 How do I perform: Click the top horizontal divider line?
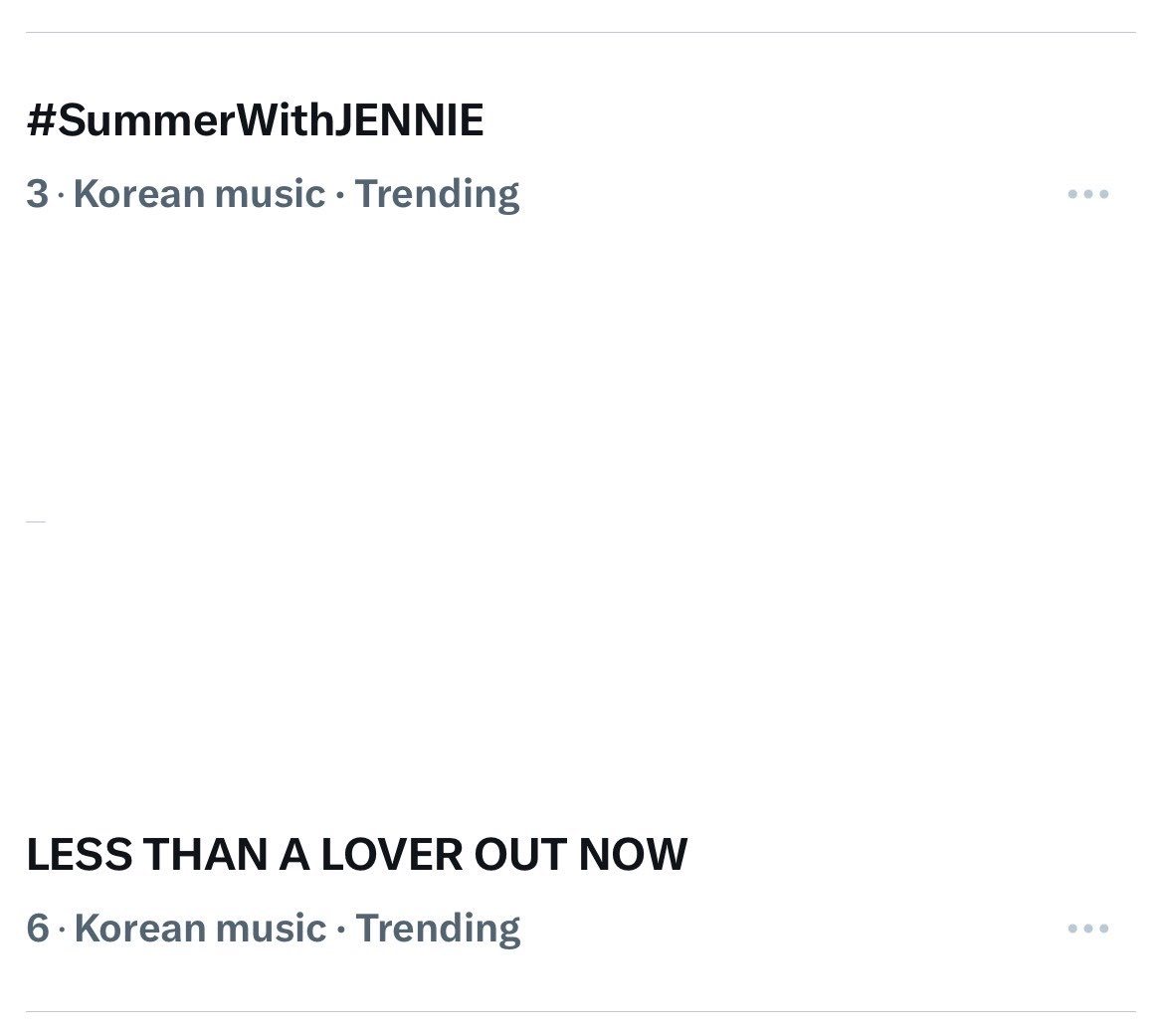click(581, 32)
